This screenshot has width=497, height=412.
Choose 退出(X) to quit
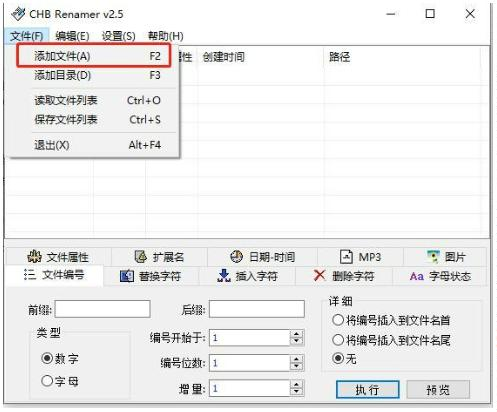tap(94, 145)
